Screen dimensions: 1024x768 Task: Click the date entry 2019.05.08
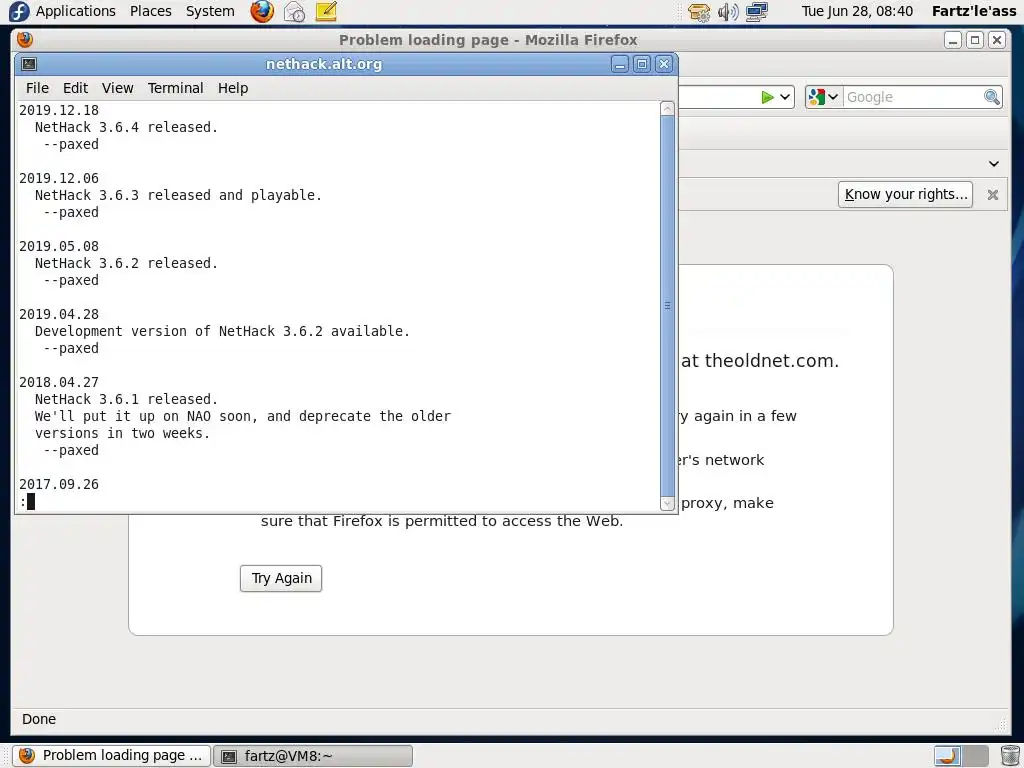pyautogui.click(x=59, y=246)
